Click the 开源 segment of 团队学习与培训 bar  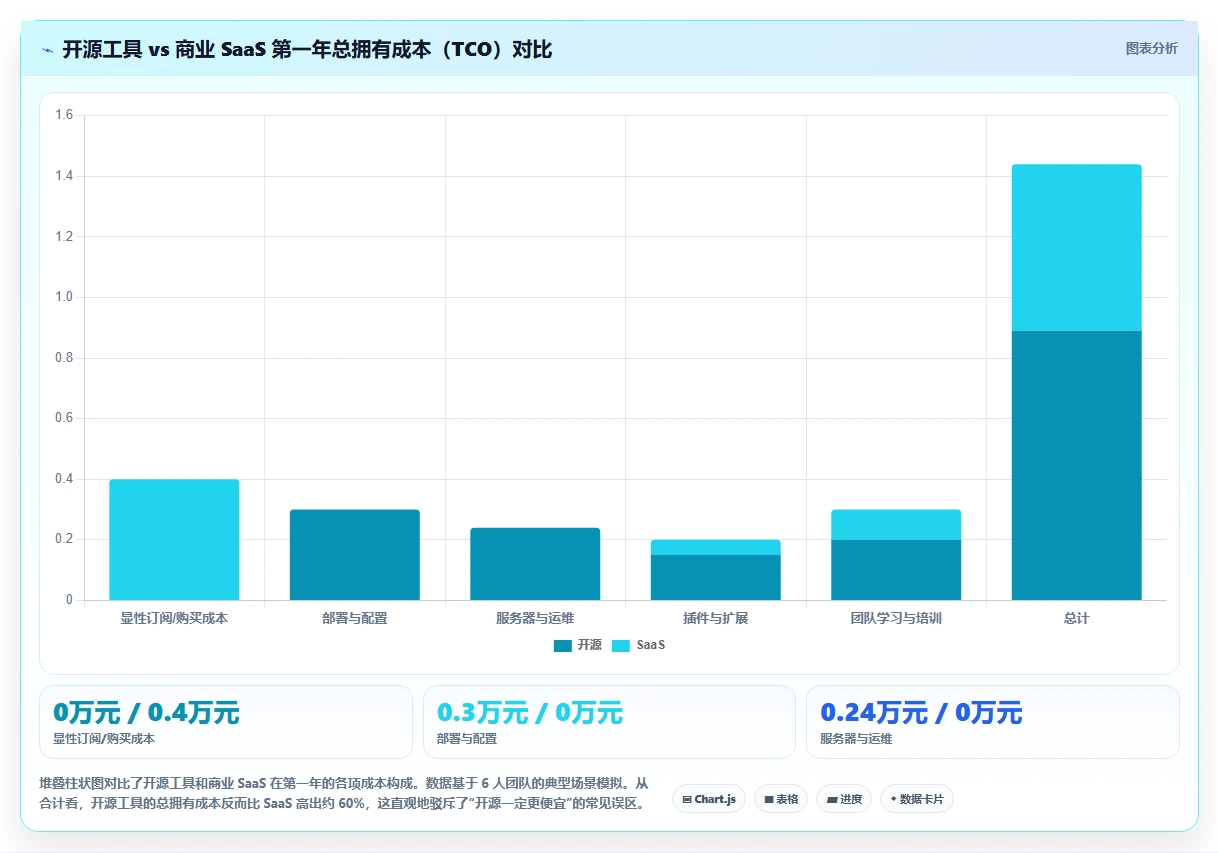tap(896, 570)
